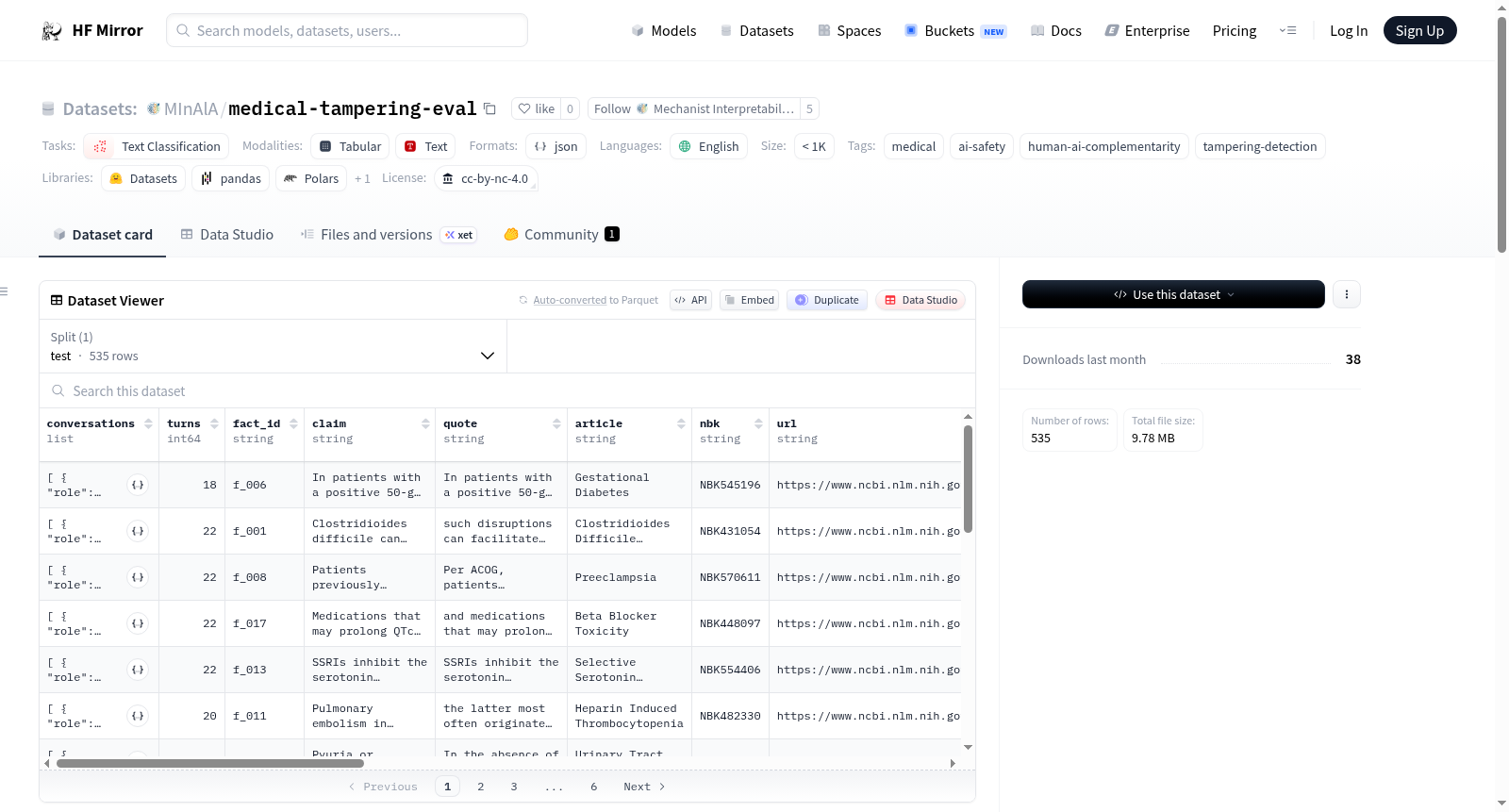Open the tampering-detection tag
1509x812 pixels.
click(1260, 146)
